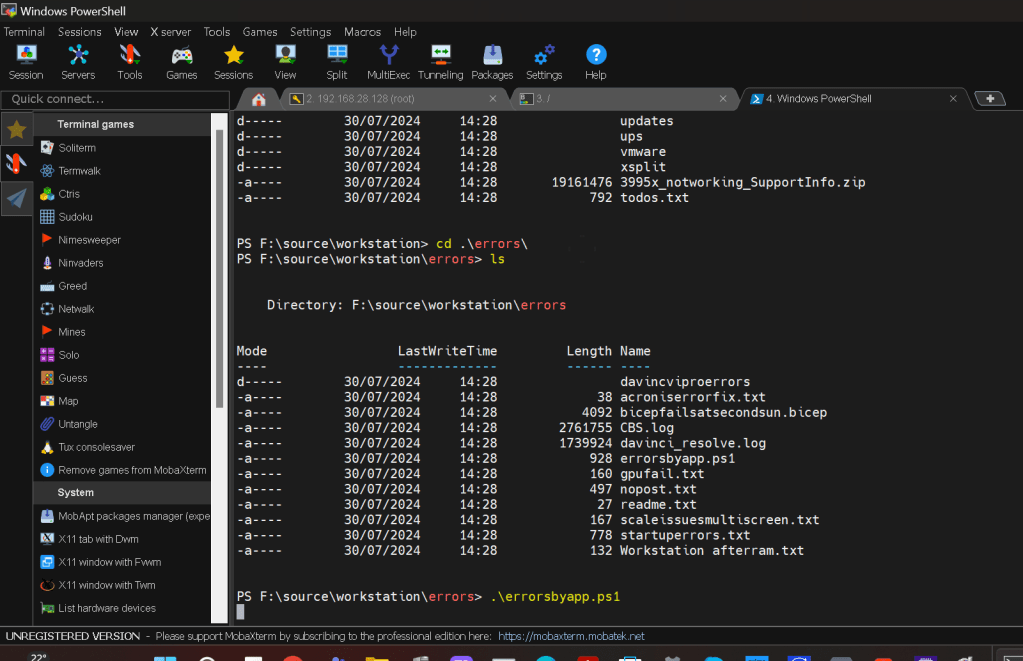The image size is (1023, 661).
Task: Open the X server menu
Action: tap(170, 32)
